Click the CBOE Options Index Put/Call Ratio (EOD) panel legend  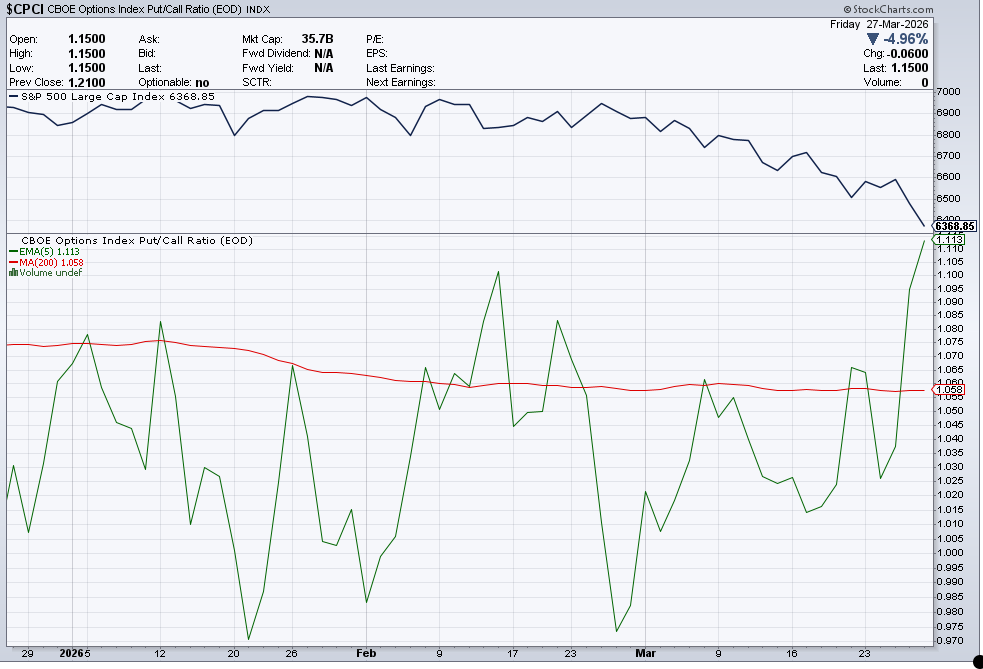pos(137,240)
